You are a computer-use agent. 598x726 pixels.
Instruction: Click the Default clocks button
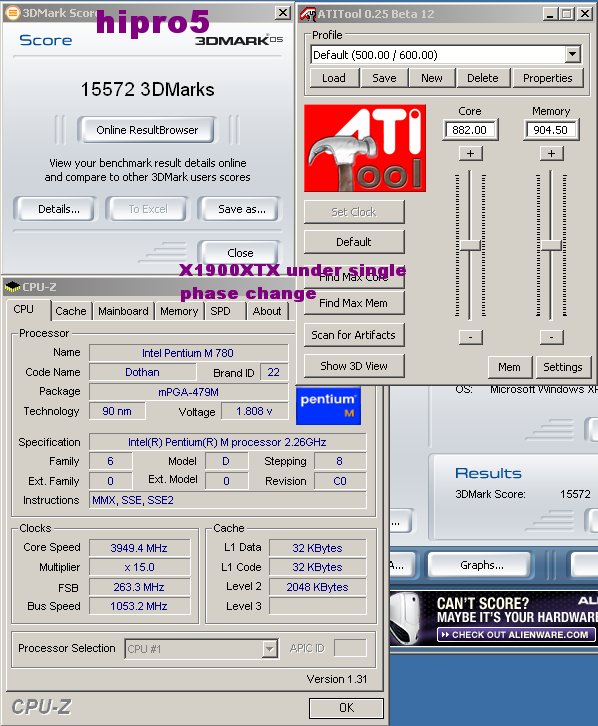pos(354,242)
